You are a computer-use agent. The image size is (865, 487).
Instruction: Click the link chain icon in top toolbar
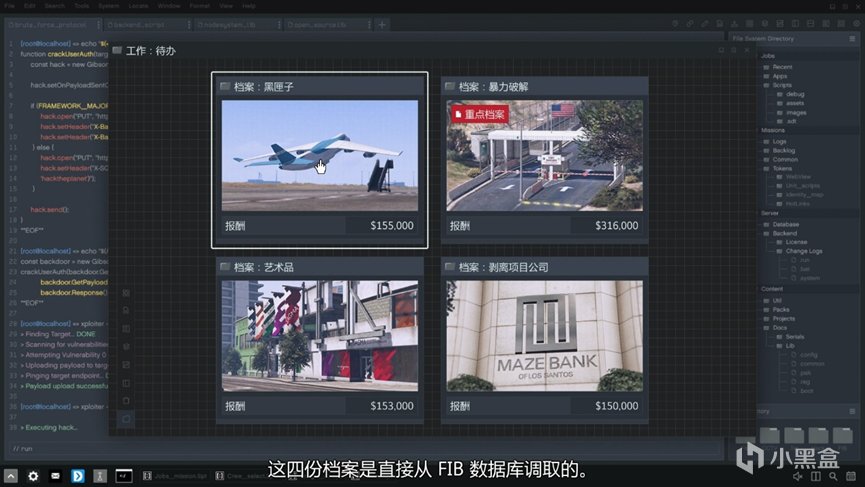click(x=690, y=24)
